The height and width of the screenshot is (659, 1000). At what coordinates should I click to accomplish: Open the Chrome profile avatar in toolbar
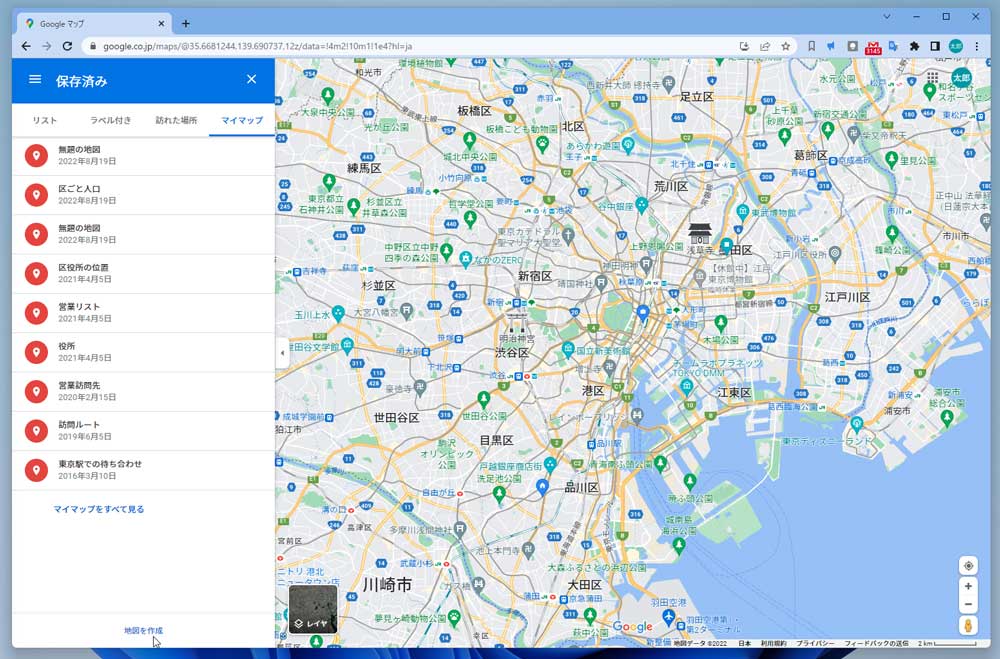[955, 46]
